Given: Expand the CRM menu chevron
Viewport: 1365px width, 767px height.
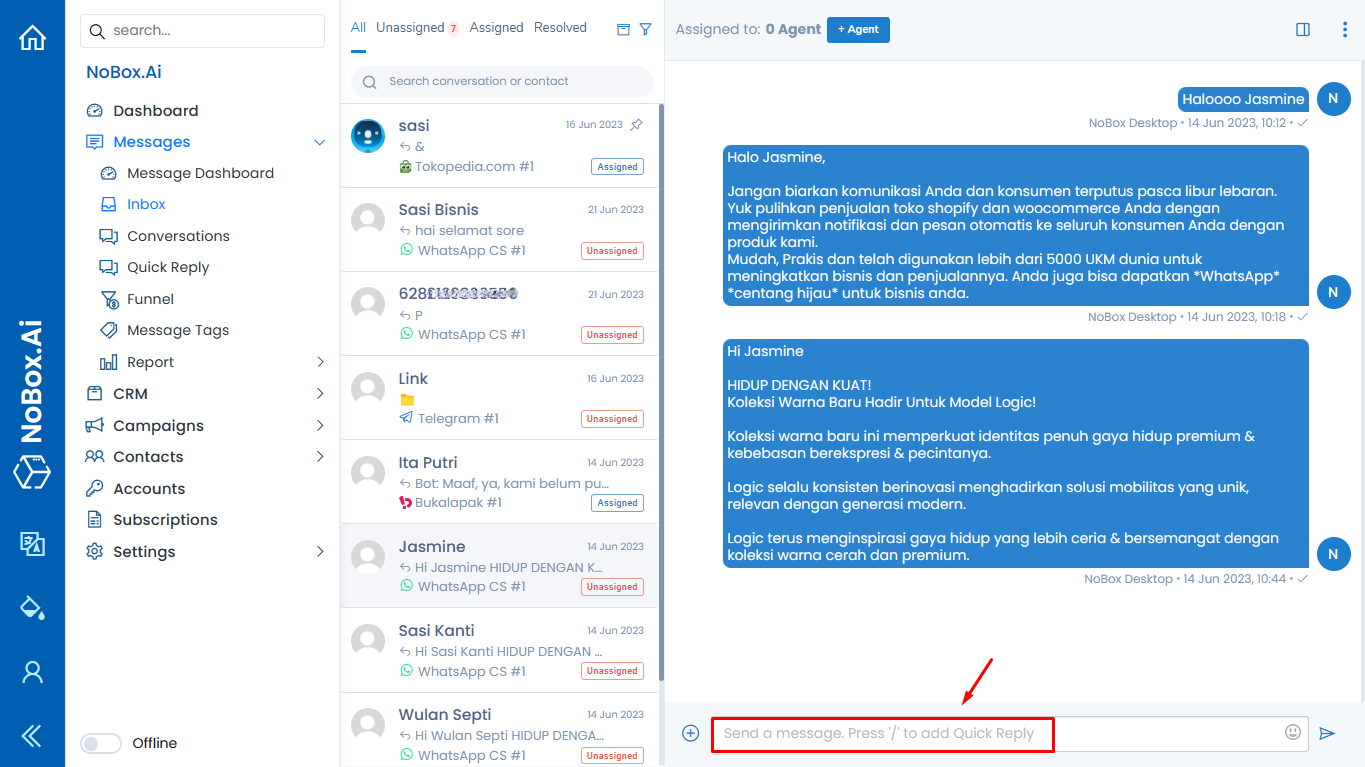Looking at the screenshot, I should coord(320,394).
